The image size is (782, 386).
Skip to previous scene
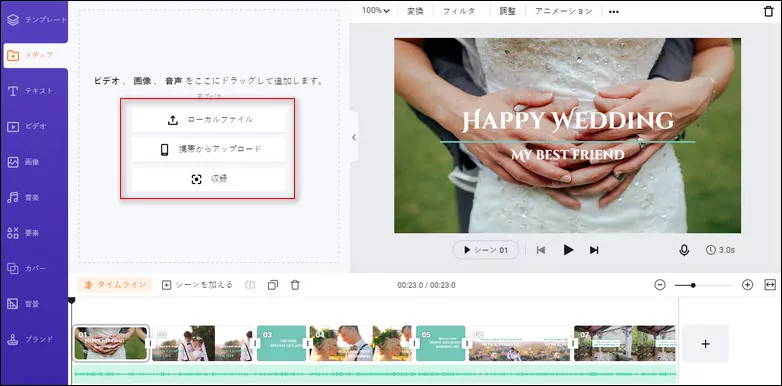tap(541, 250)
